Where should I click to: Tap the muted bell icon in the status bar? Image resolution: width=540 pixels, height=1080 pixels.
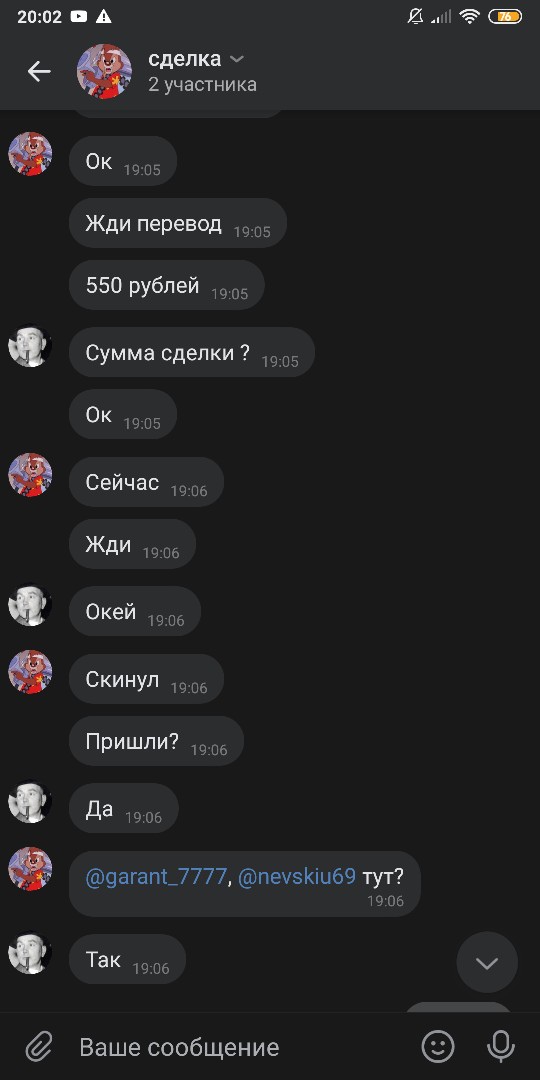pos(415,17)
